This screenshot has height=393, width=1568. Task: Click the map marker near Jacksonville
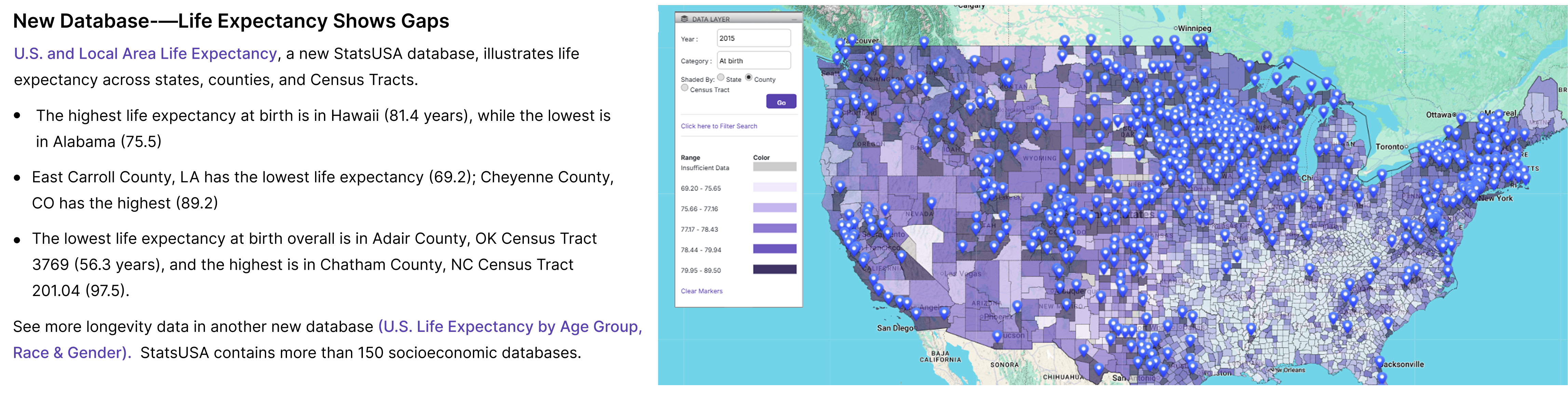coord(1380,362)
